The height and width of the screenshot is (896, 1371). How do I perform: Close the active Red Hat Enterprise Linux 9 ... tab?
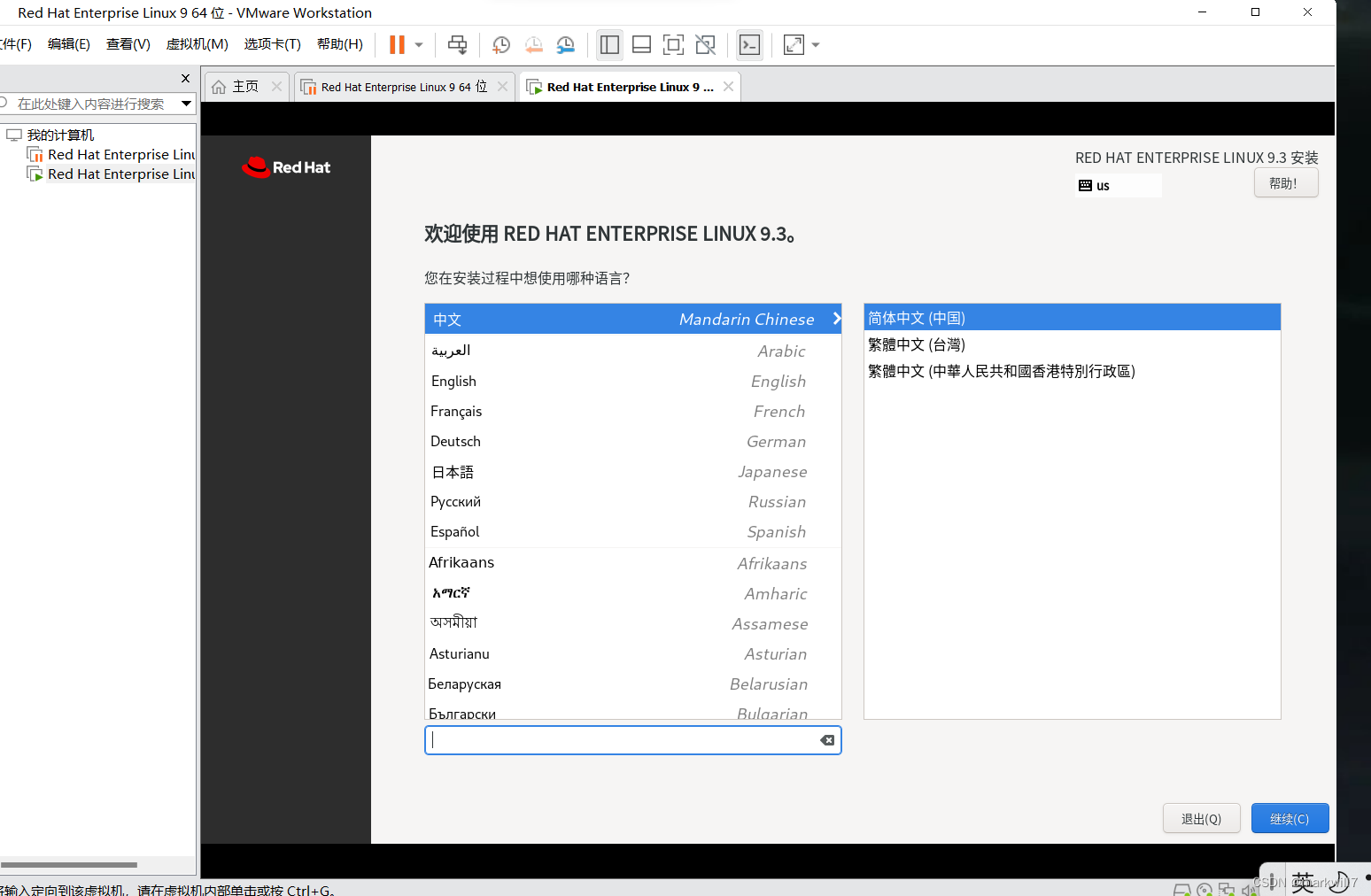click(x=728, y=87)
